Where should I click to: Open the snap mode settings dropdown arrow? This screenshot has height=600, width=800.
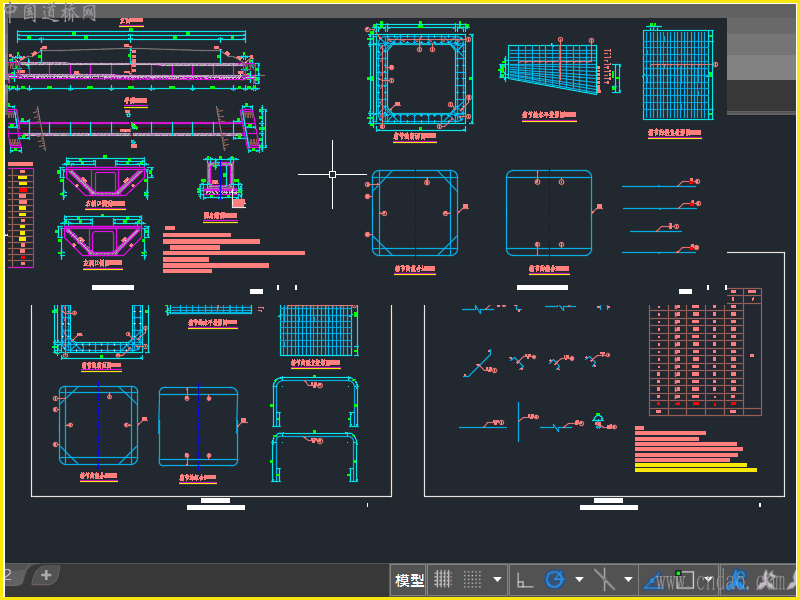[497, 580]
